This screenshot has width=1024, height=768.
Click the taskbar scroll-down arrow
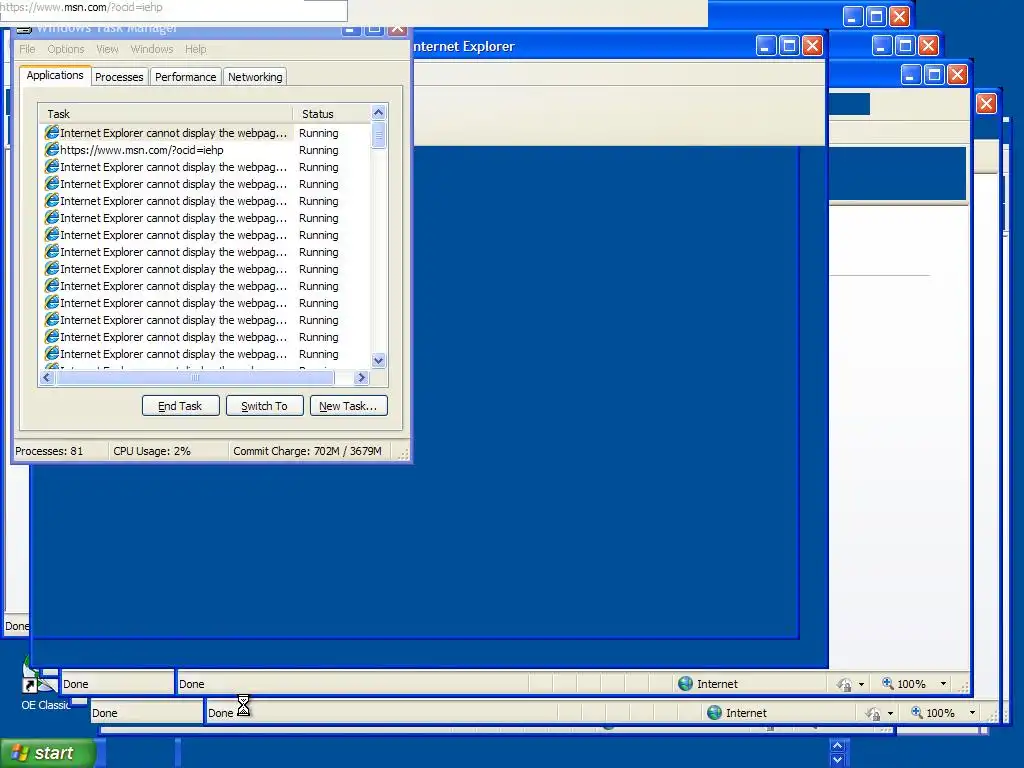coord(838,760)
